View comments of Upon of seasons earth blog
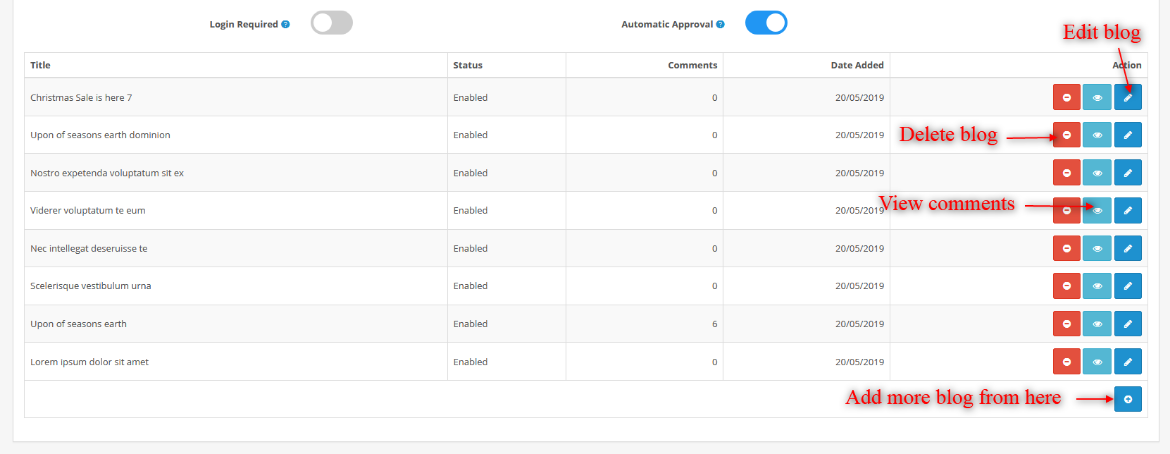The width and height of the screenshot is (1170, 454). click(1097, 324)
